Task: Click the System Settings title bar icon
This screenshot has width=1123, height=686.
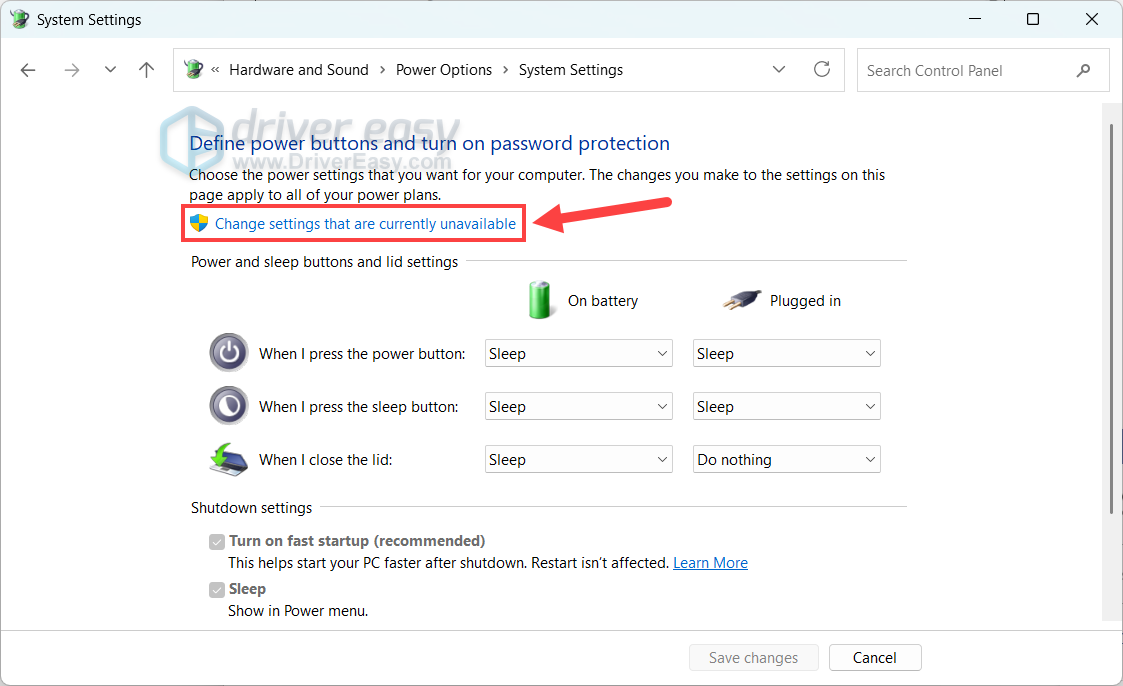Action: [x=19, y=19]
